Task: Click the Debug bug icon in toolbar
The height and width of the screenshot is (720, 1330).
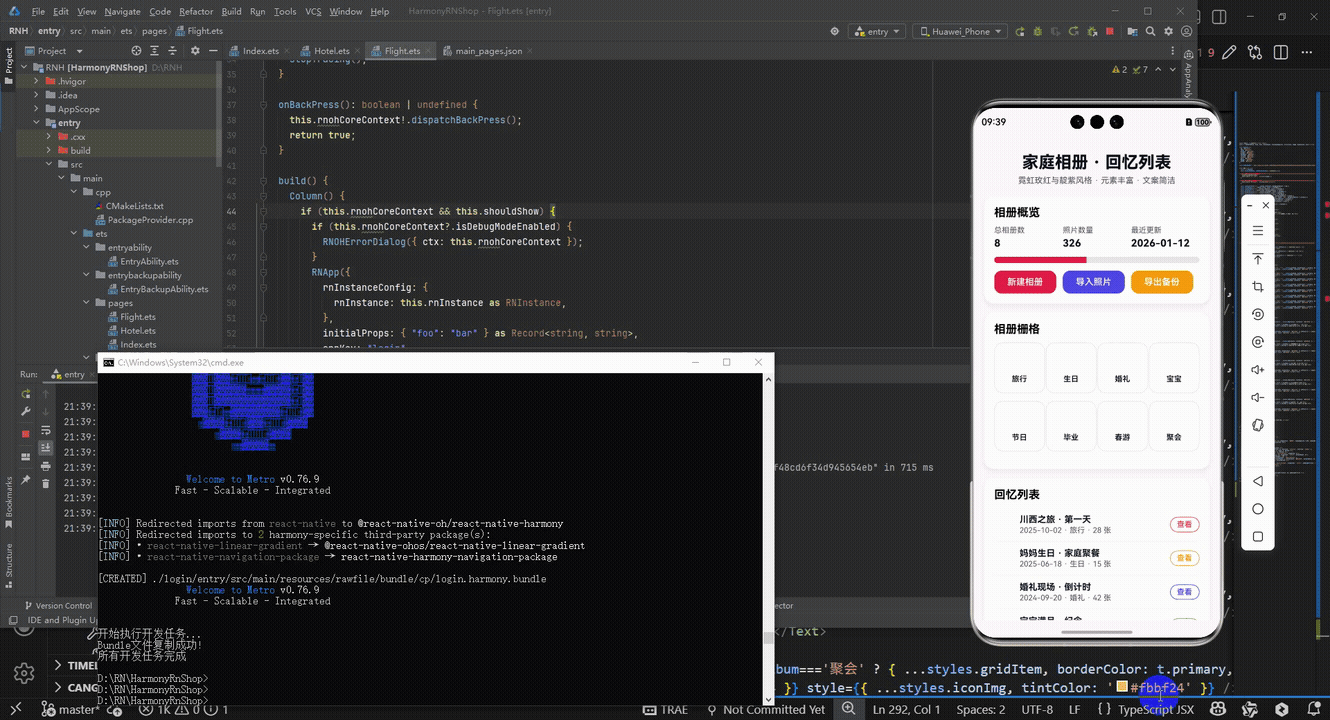Action: [x=1036, y=31]
